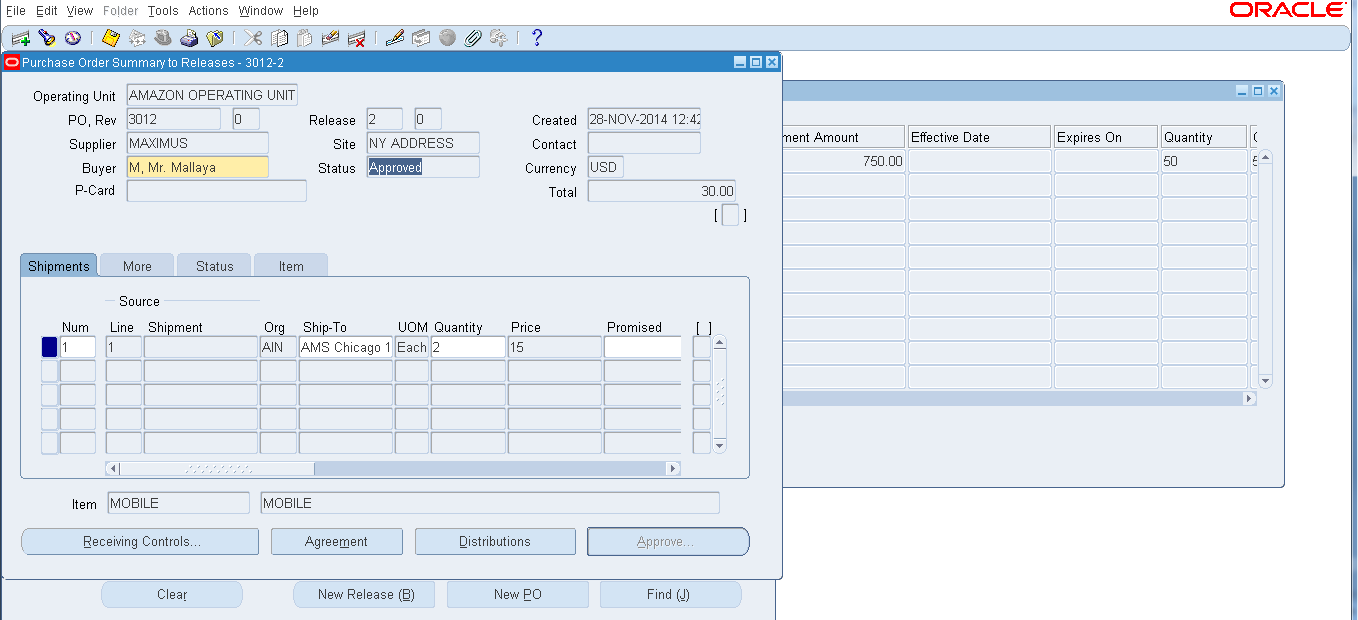Switch to the More tab

pos(137,266)
